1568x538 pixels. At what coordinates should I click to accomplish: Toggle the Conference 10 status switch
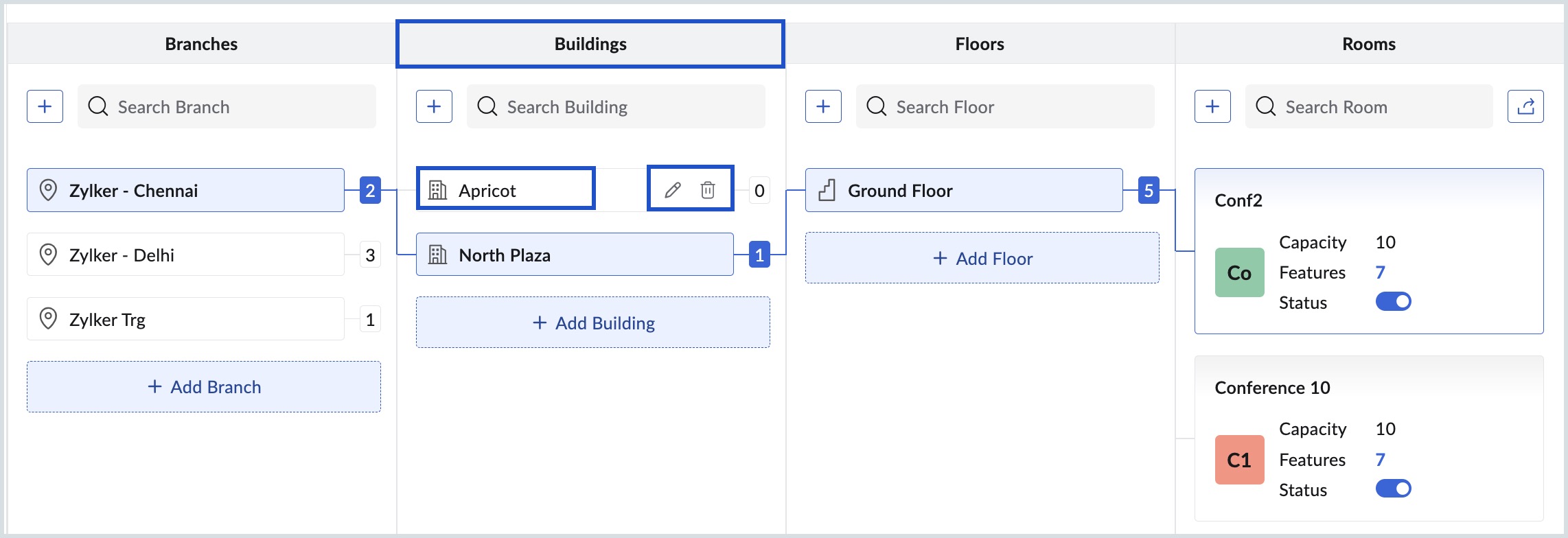point(1393,489)
